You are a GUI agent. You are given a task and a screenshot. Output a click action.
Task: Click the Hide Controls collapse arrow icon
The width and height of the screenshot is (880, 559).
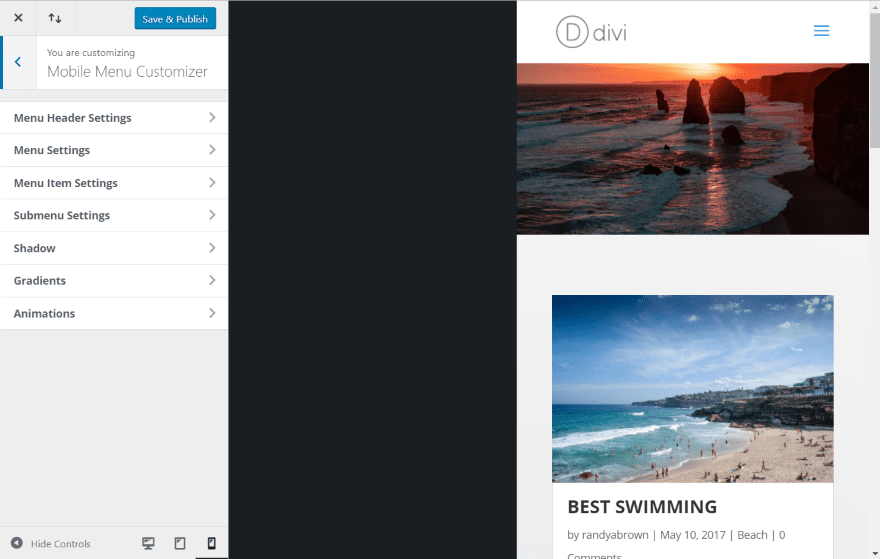tap(17, 543)
